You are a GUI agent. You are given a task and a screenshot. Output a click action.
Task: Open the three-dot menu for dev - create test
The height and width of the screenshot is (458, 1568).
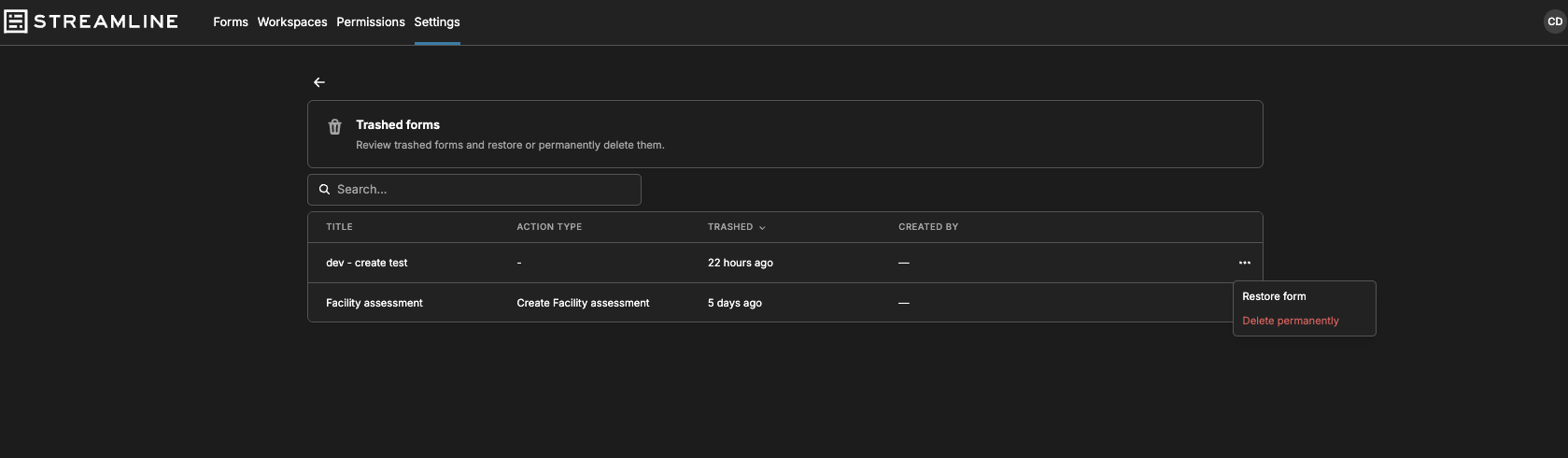pos(1244,263)
